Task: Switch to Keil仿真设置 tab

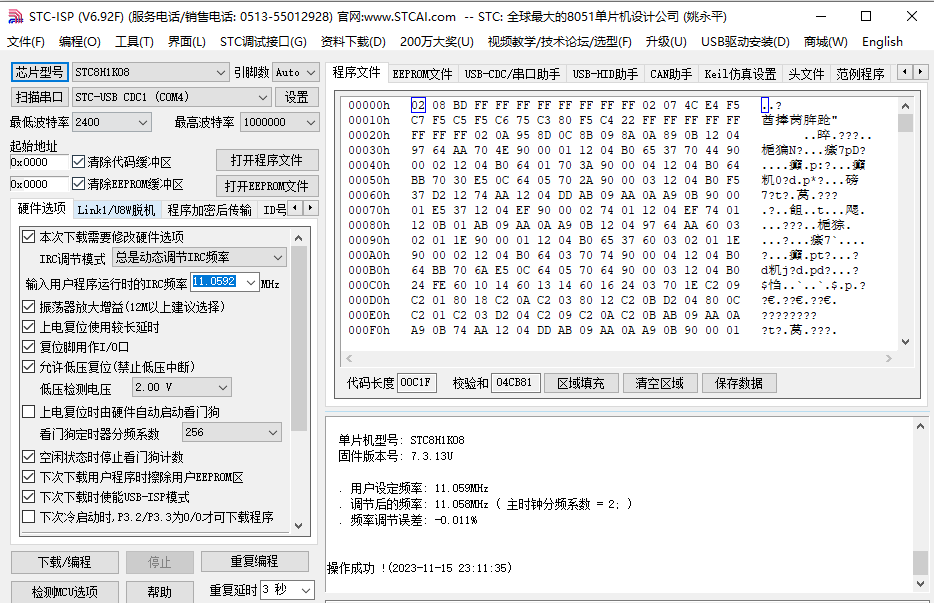Action: 740,74
